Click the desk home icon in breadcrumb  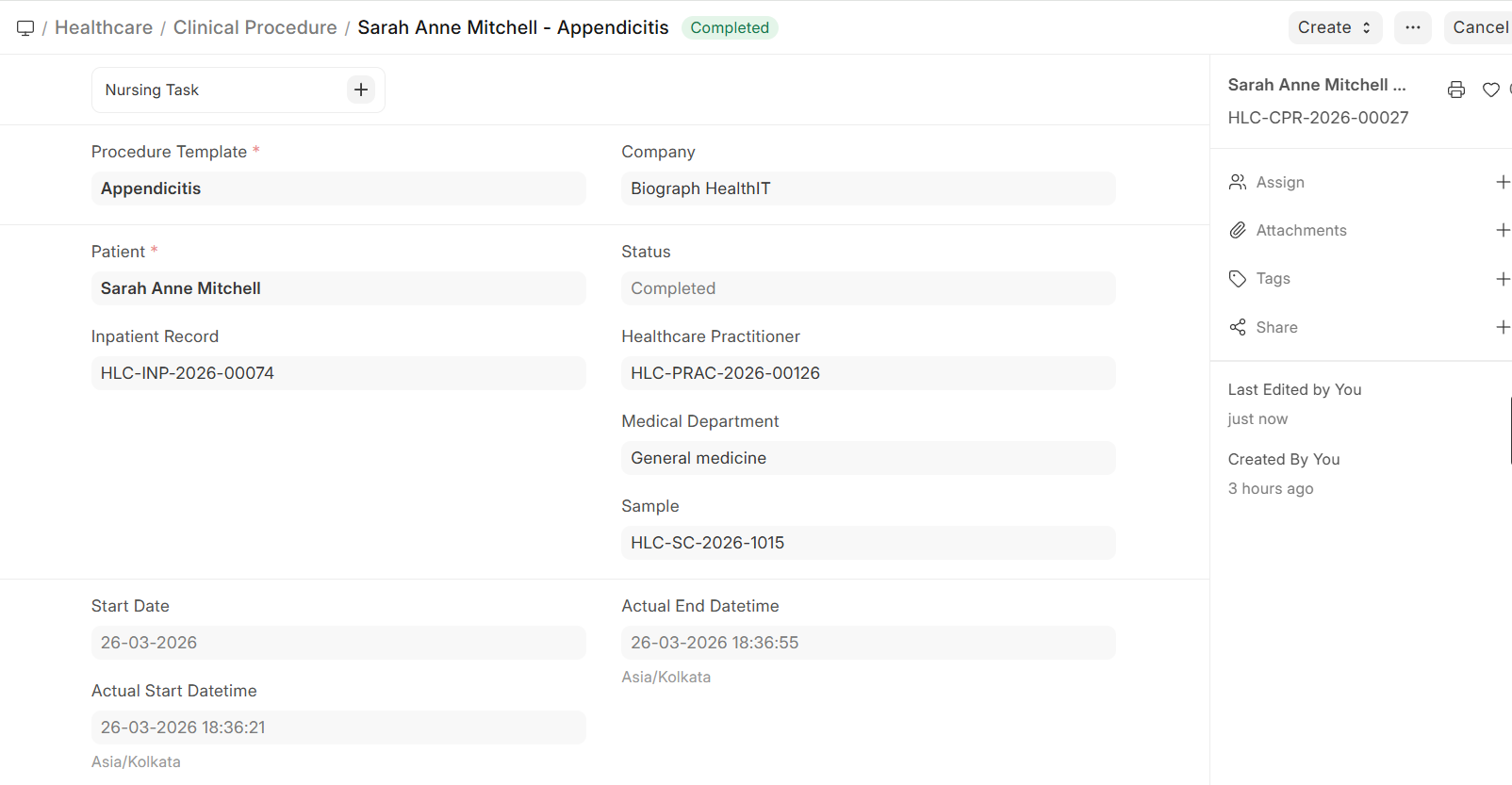pyautogui.click(x=25, y=28)
